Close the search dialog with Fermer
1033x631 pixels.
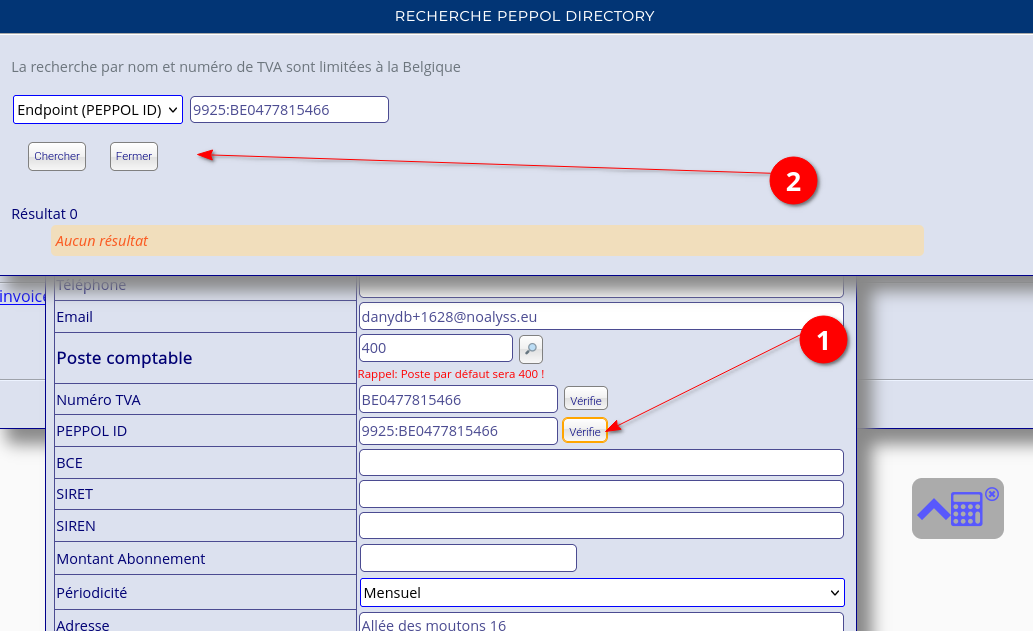point(134,157)
